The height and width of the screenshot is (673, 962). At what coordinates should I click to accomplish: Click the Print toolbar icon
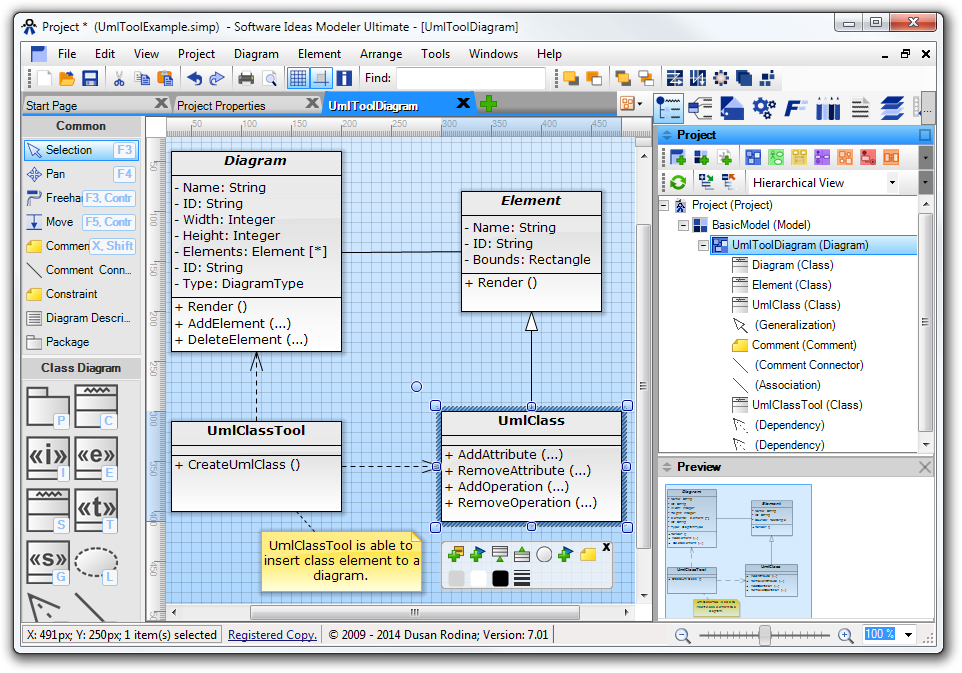point(246,78)
